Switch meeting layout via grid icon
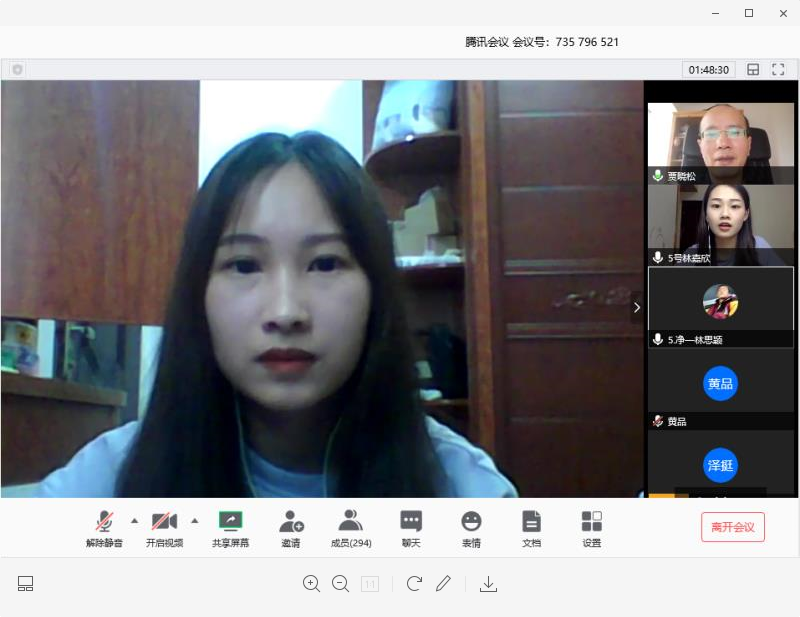The image size is (800, 617). (x=753, y=70)
